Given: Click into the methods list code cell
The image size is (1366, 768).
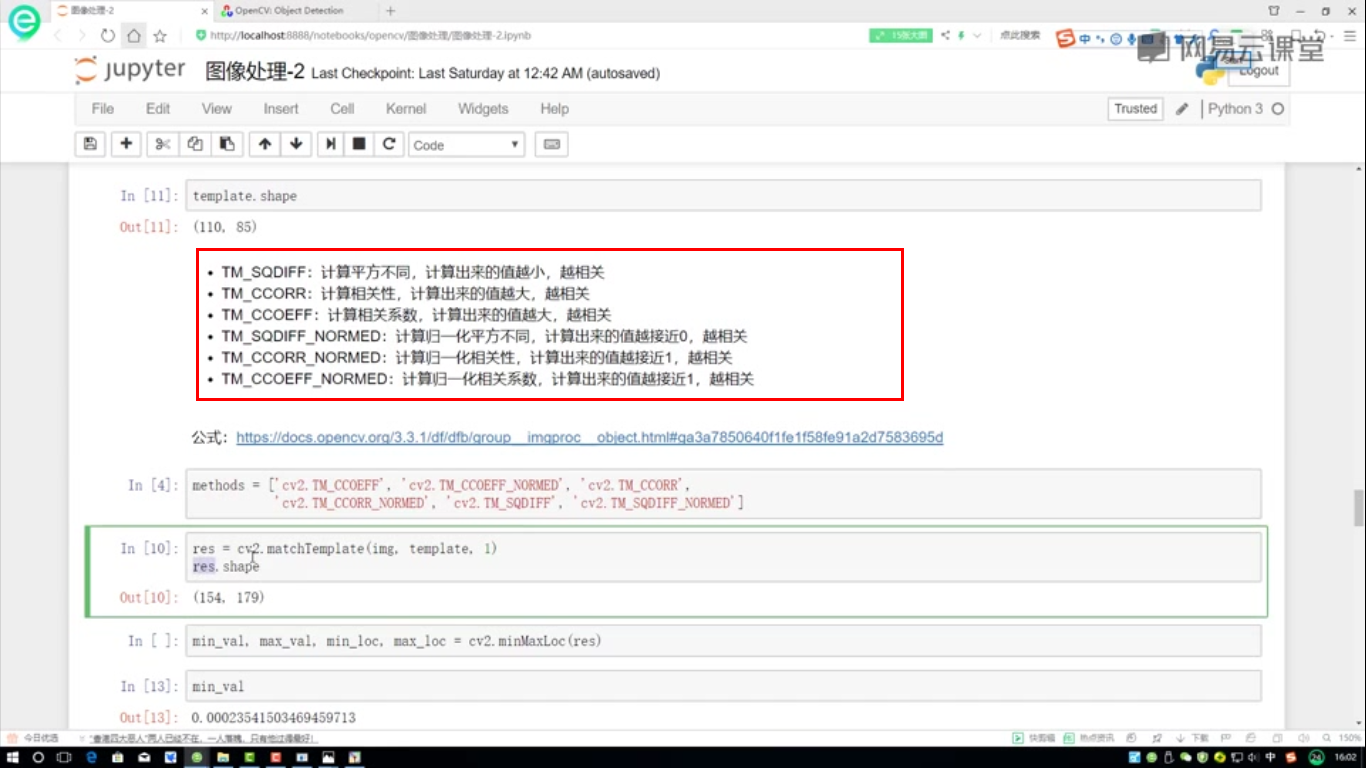Looking at the screenshot, I should click(x=723, y=494).
